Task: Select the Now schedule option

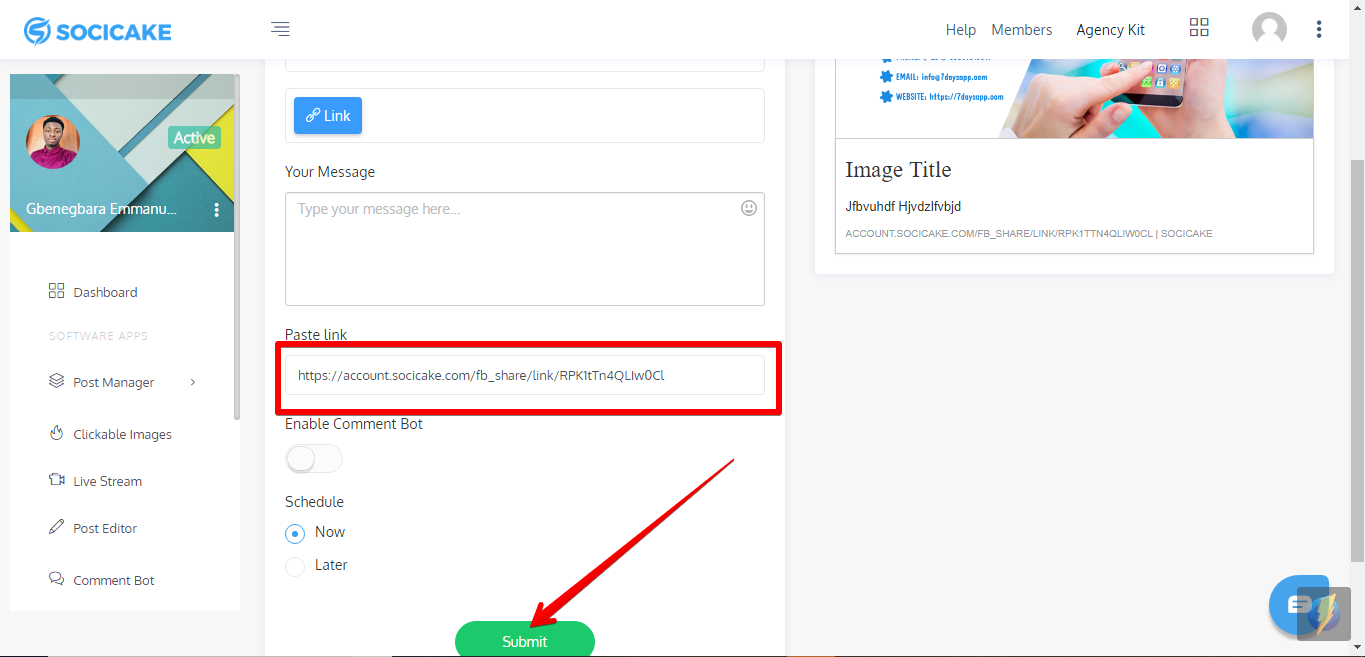Action: pos(295,533)
